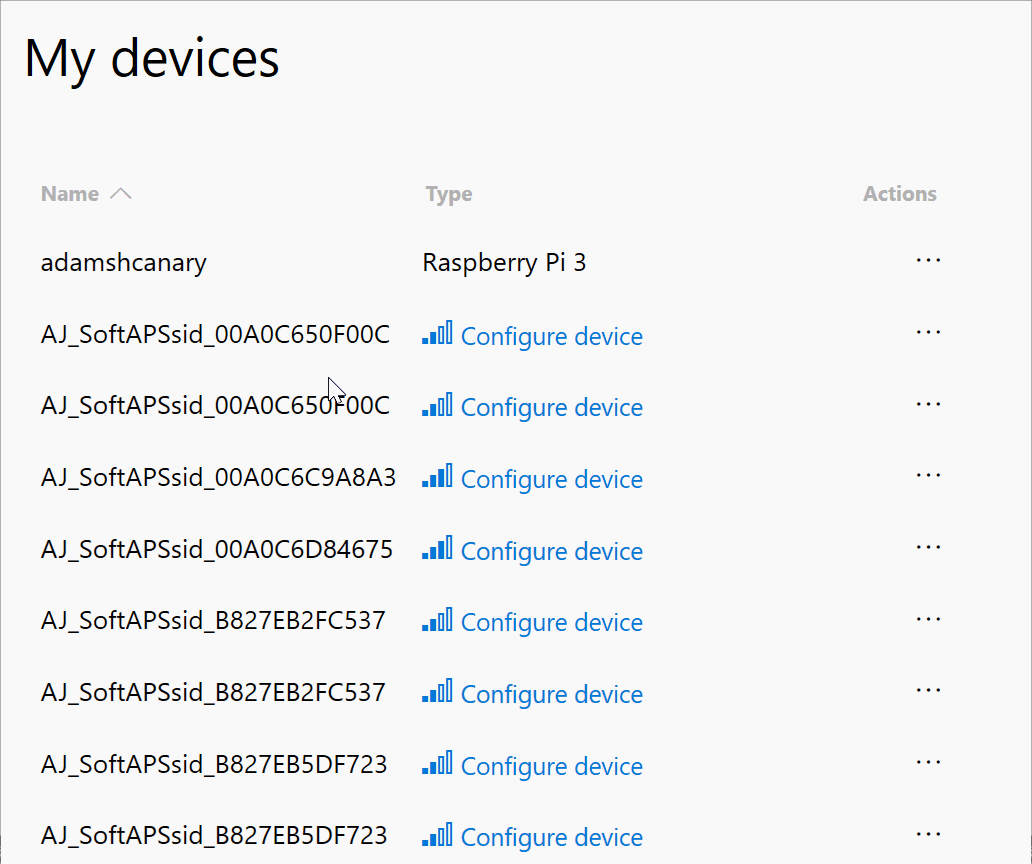Configure device AJ_SoftAPSsid_00A0C6C9A8A3
This screenshot has height=864, width=1032.
pyautogui.click(x=552, y=479)
